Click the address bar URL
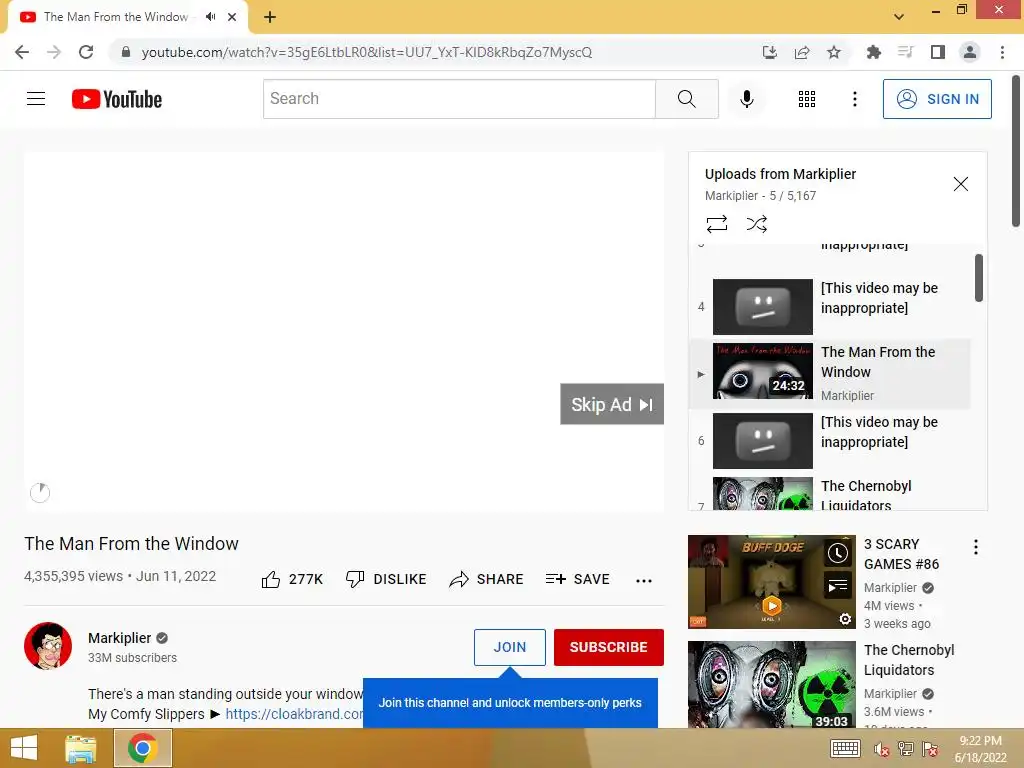The width and height of the screenshot is (1024, 768). 366,52
